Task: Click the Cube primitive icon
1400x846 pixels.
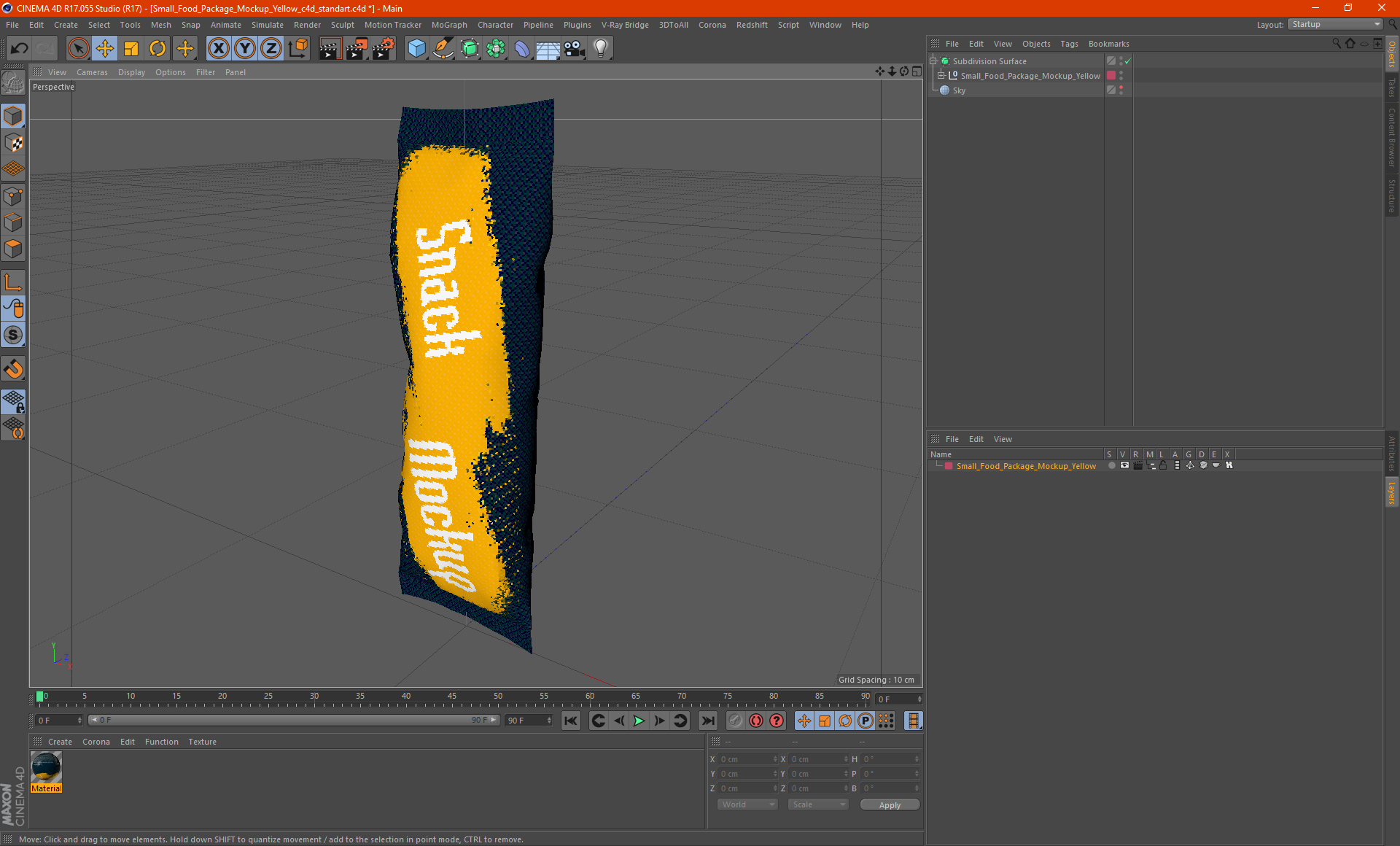Action: (x=416, y=49)
